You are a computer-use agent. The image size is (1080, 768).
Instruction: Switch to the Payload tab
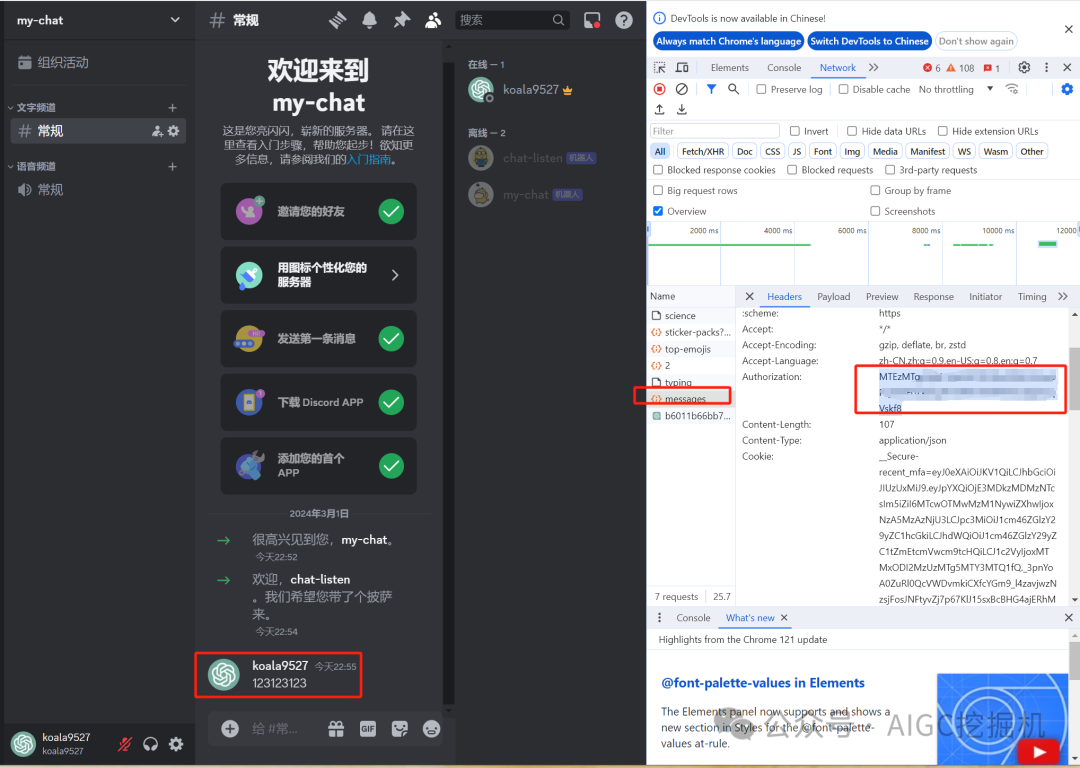(833, 296)
